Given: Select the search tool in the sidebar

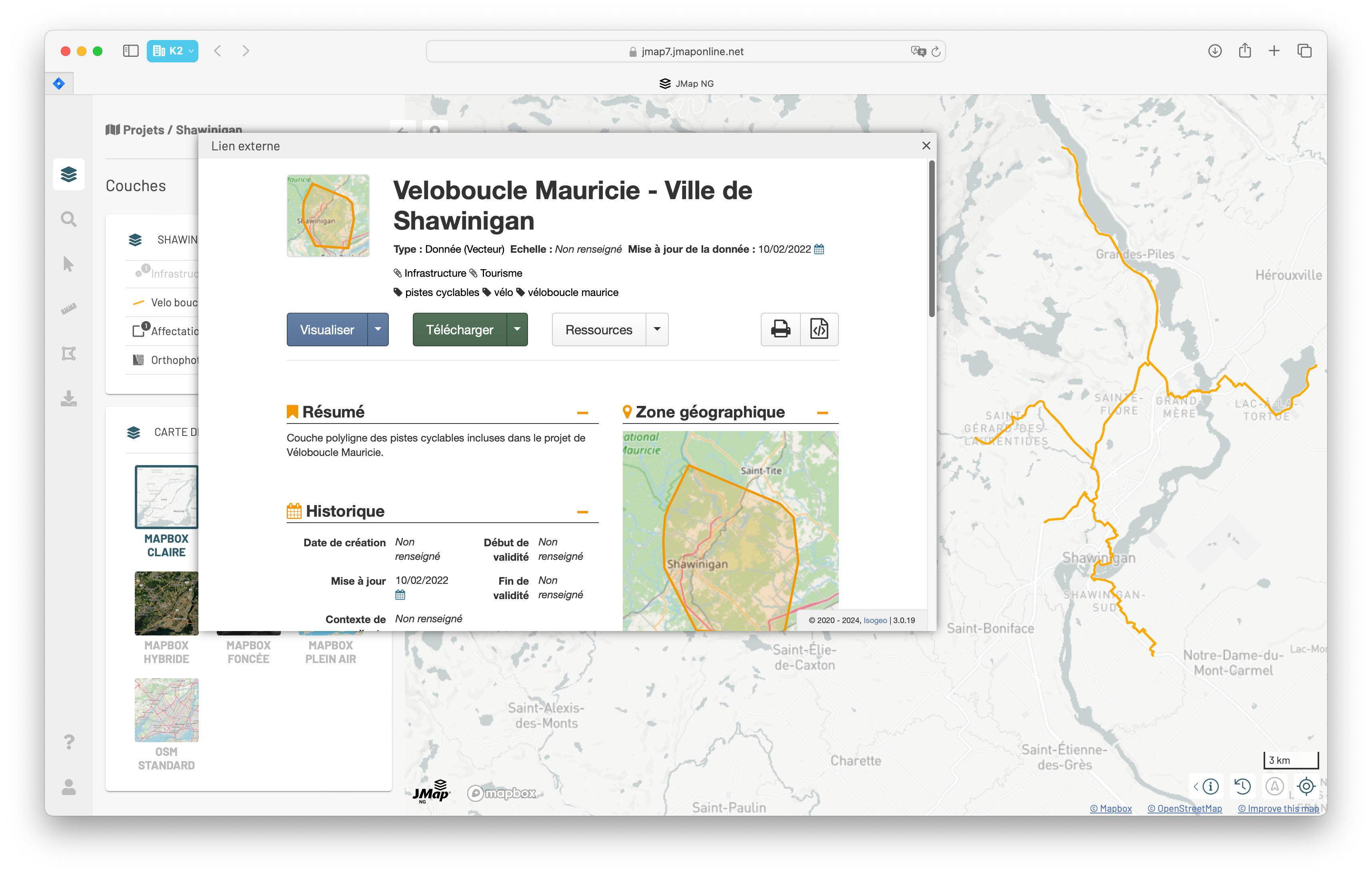Looking at the screenshot, I should click(68, 219).
